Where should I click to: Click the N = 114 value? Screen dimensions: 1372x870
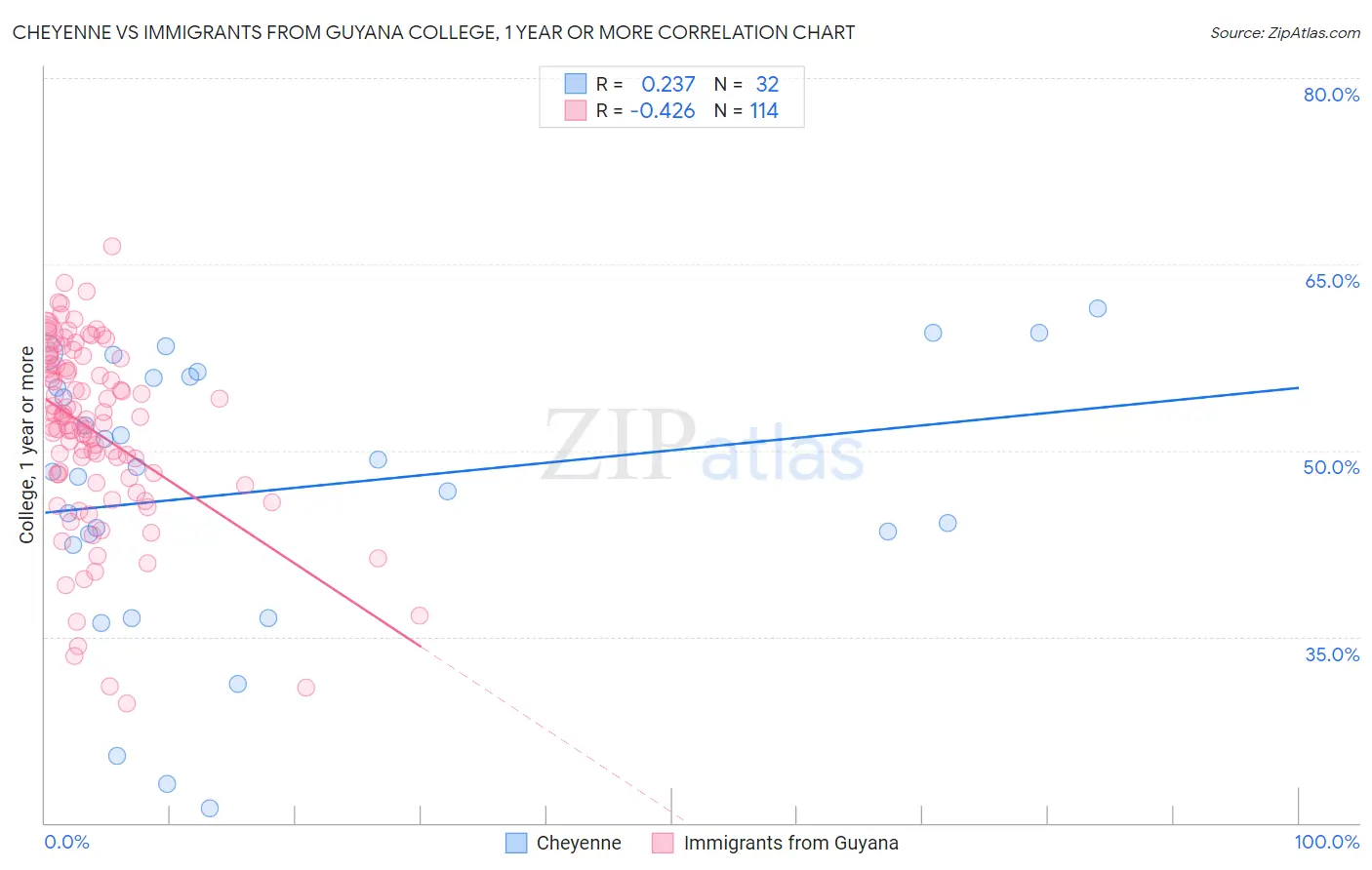pyautogui.click(x=763, y=110)
